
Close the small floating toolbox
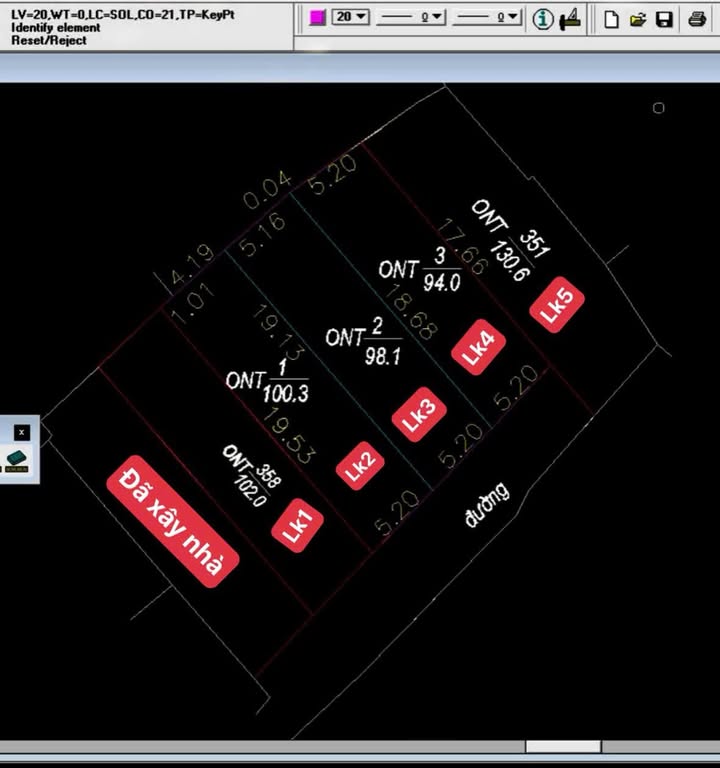pos(22,432)
